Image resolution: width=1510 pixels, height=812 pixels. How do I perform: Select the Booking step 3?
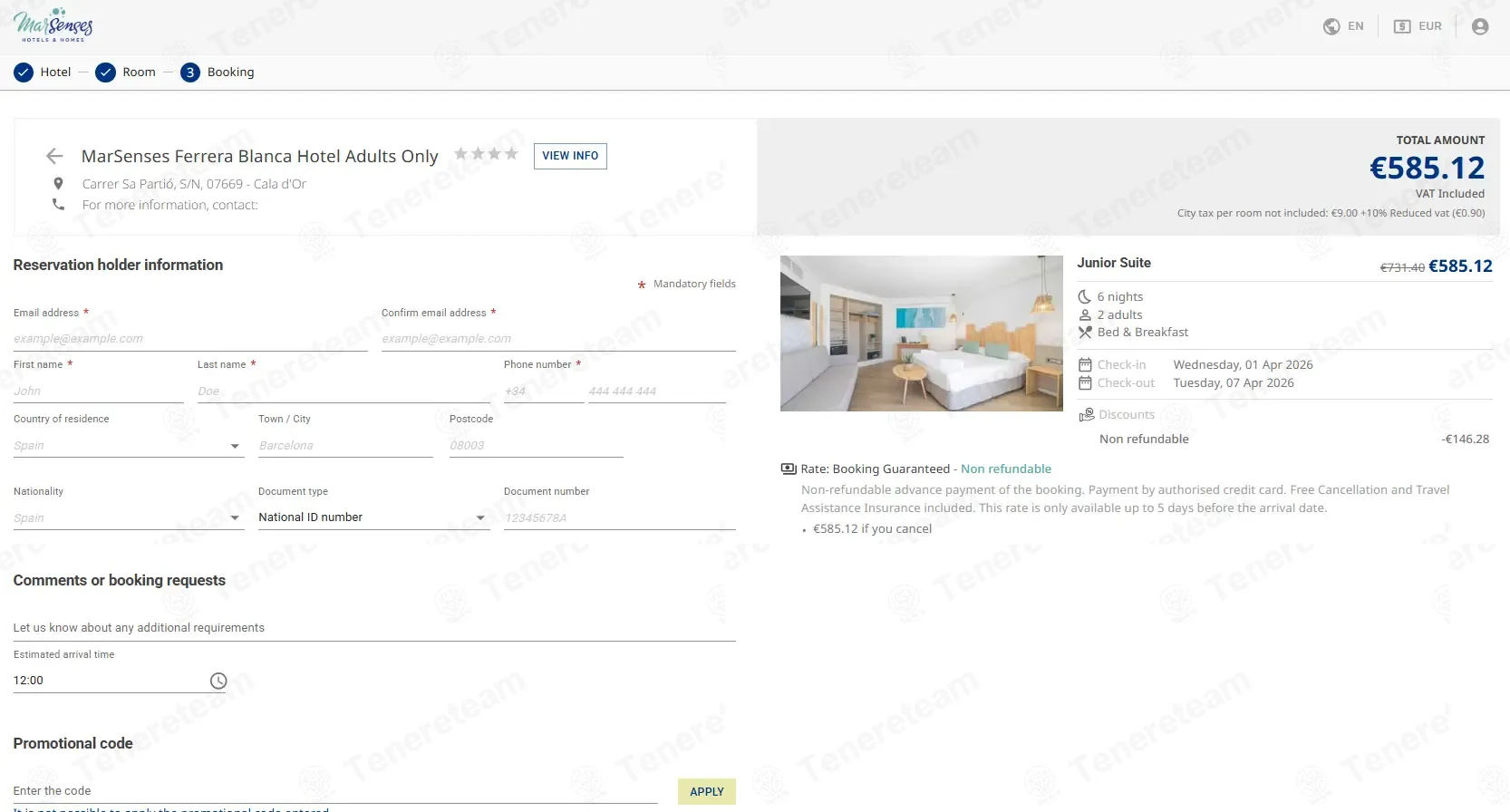pos(218,72)
